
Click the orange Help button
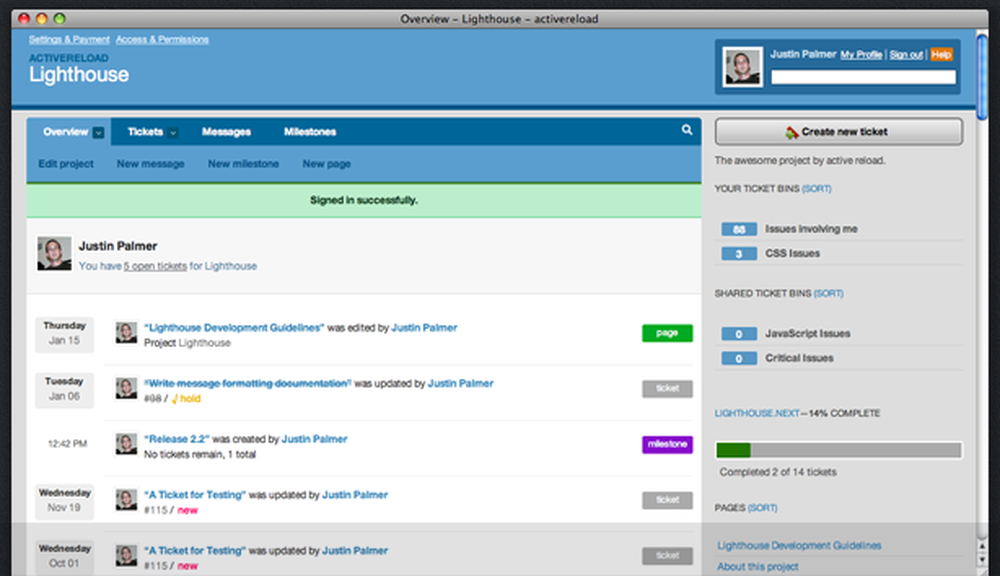tap(941, 55)
